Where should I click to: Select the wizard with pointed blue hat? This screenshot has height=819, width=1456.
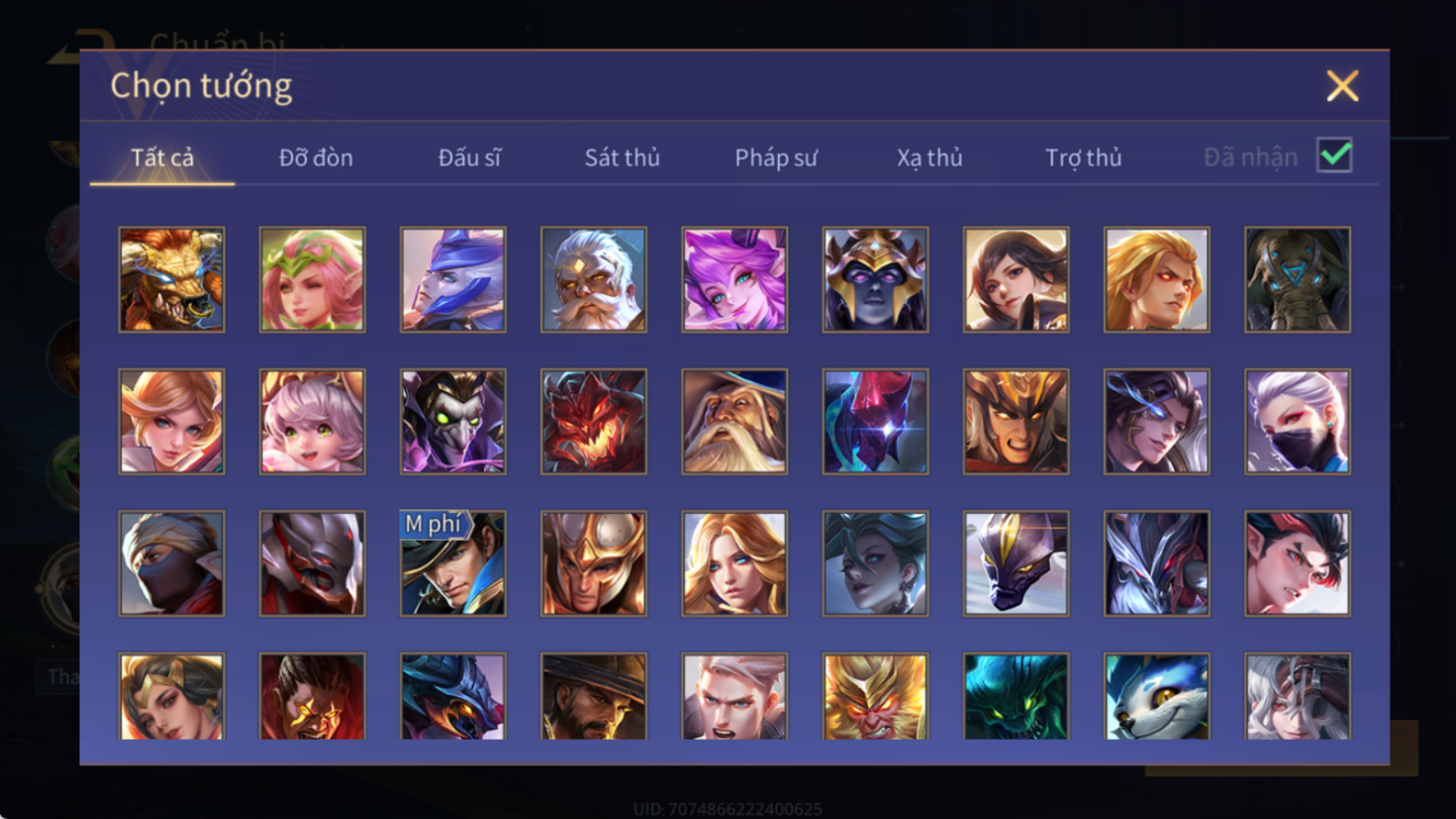[x=734, y=422]
